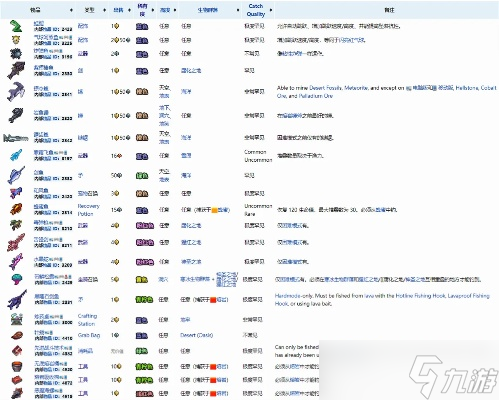This screenshot has width=499, height=400.
Task: Click the red Bladetongue sword icon
Action: [16, 242]
